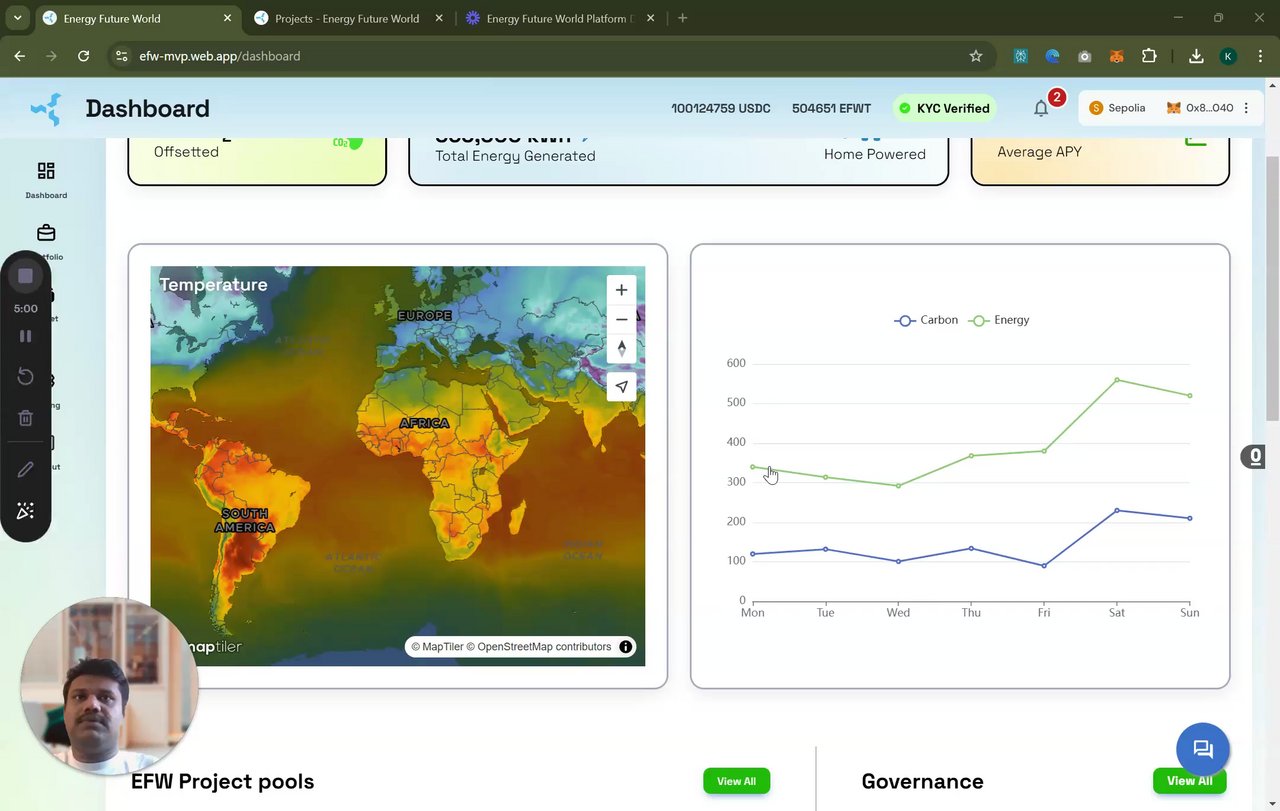Open the notifications bell

1041,108
